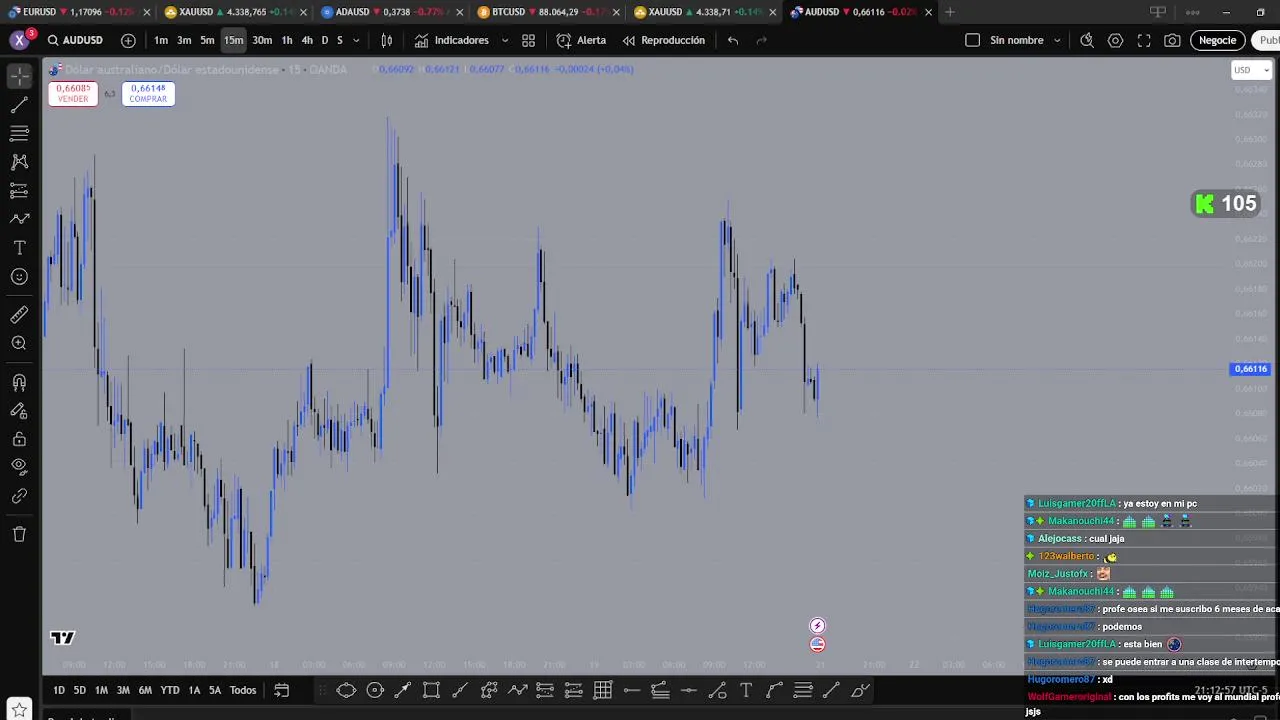
Task: Open a new browser tab
Action: click(950, 12)
